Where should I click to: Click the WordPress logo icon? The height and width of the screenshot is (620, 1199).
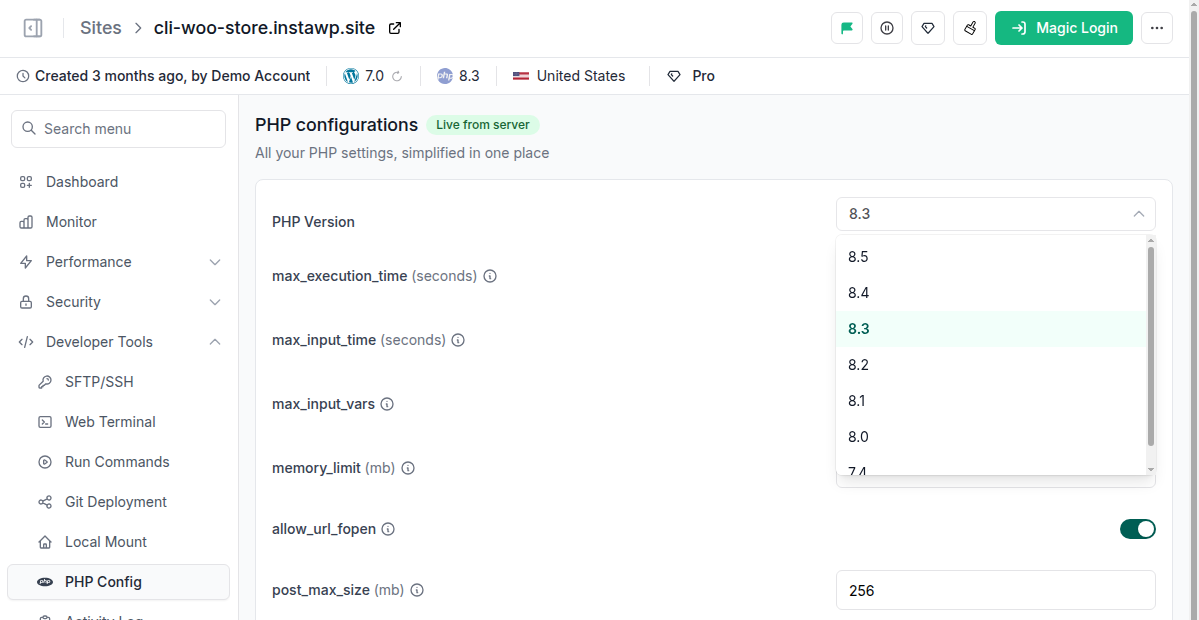pyautogui.click(x=351, y=76)
